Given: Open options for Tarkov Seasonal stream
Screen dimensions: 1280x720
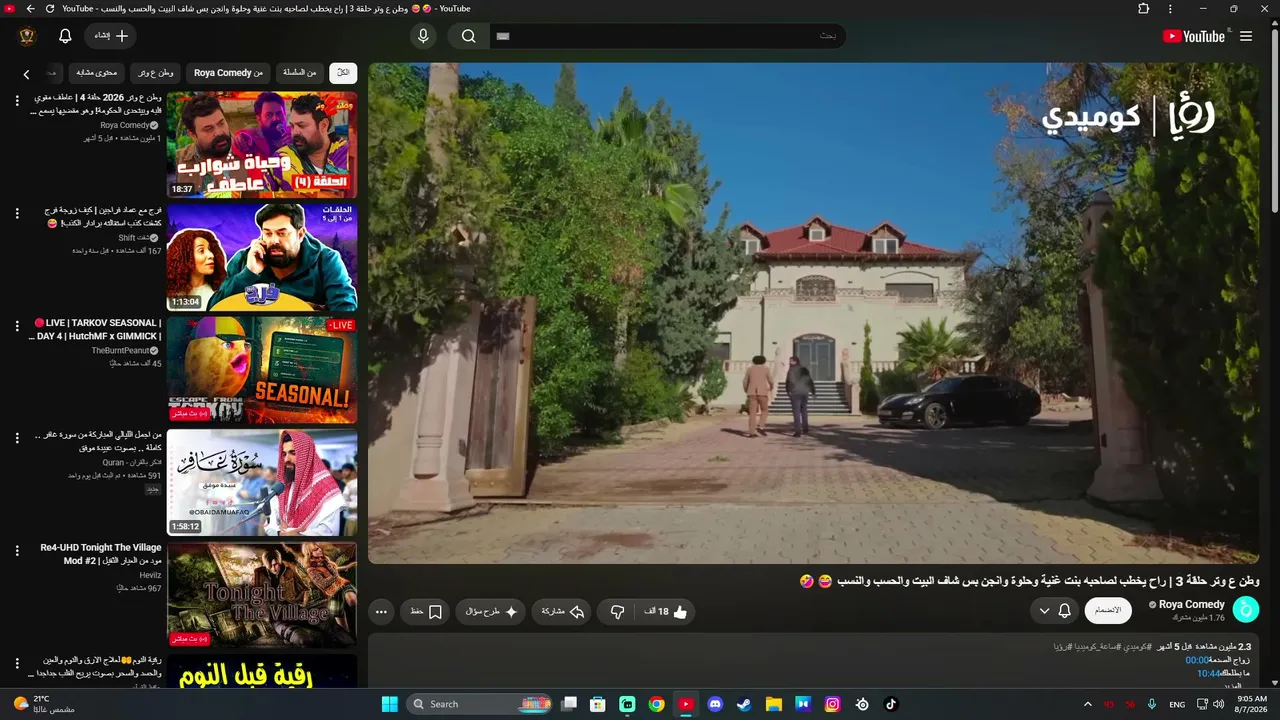Looking at the screenshot, I should (x=17, y=326).
